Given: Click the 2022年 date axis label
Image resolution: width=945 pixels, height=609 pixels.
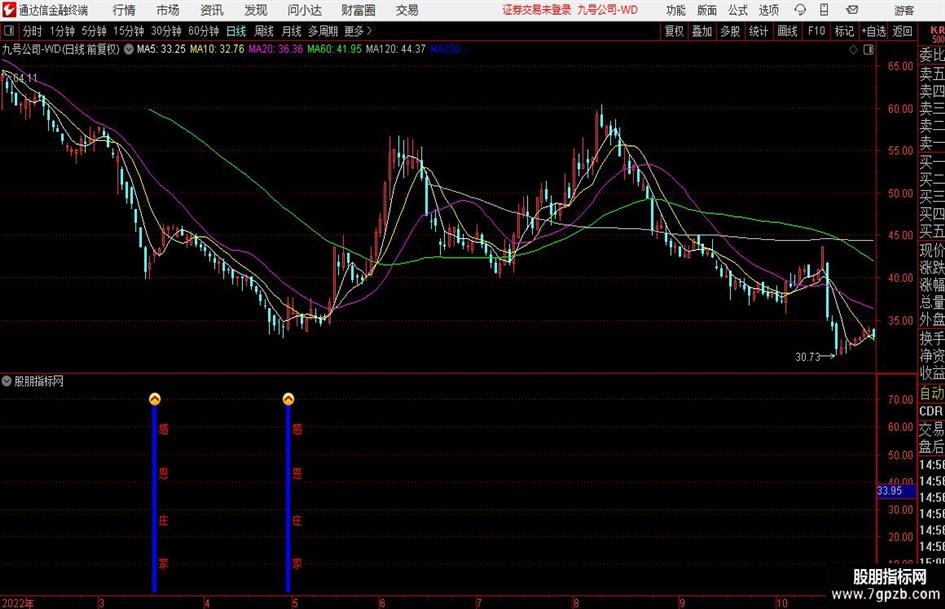Looking at the screenshot, I should pos(17,602).
